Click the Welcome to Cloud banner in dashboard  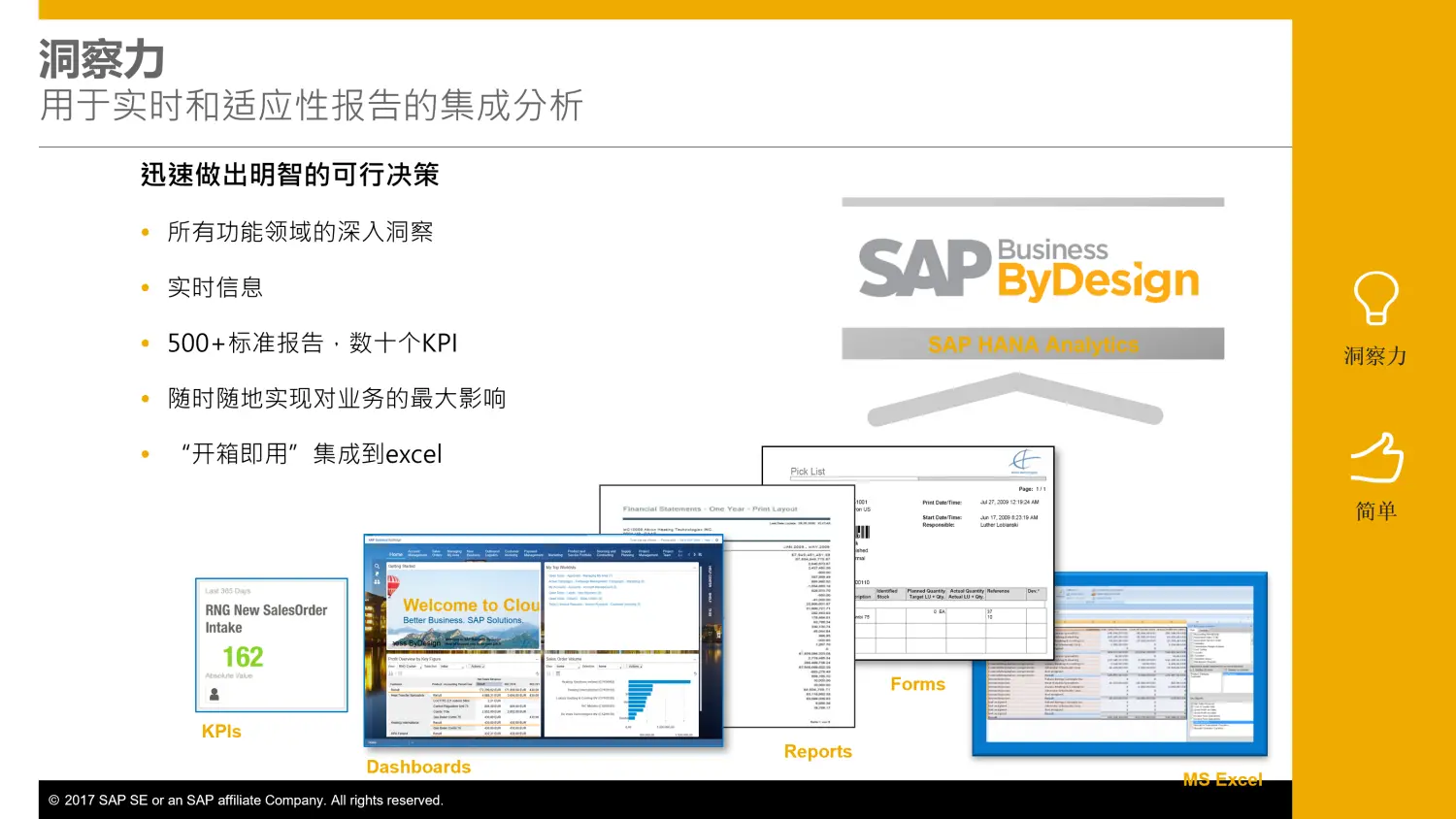click(464, 610)
